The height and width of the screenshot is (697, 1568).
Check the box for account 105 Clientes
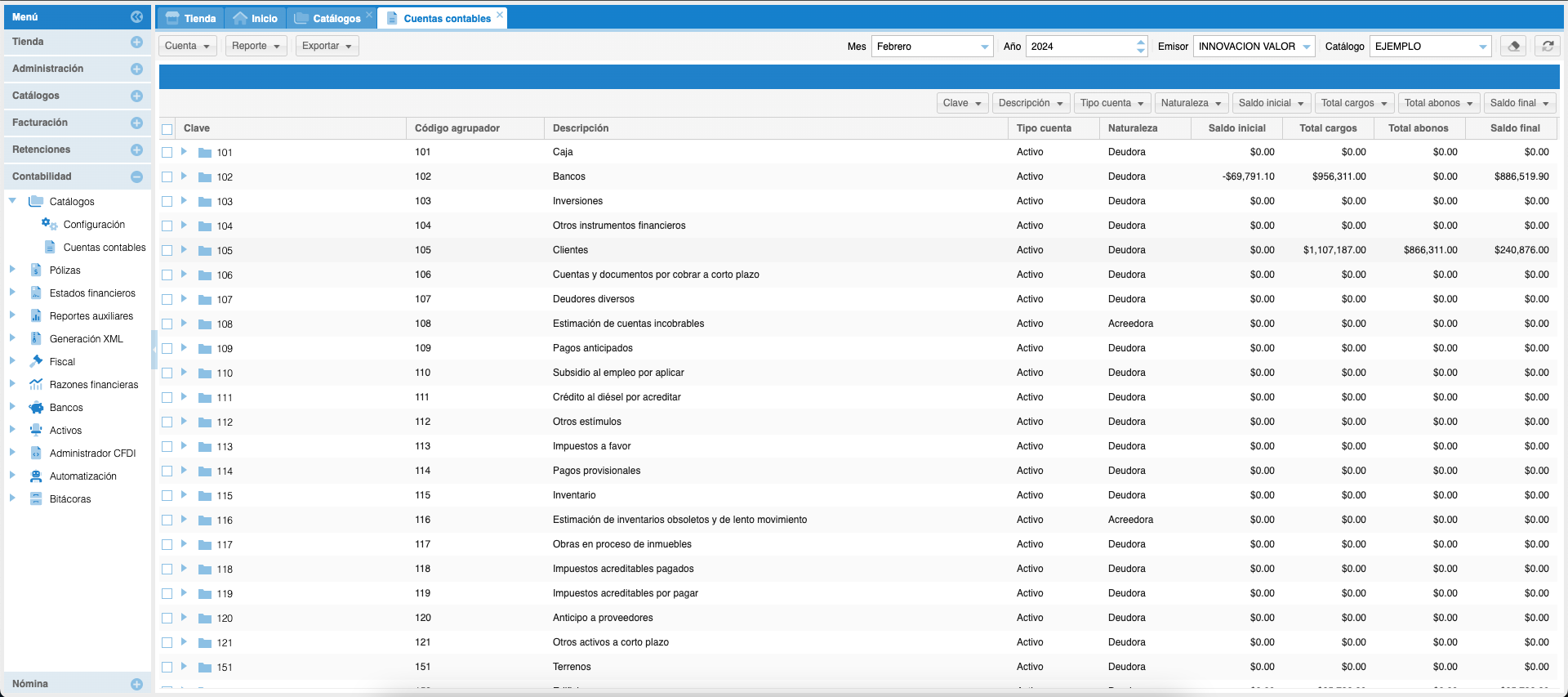167,251
